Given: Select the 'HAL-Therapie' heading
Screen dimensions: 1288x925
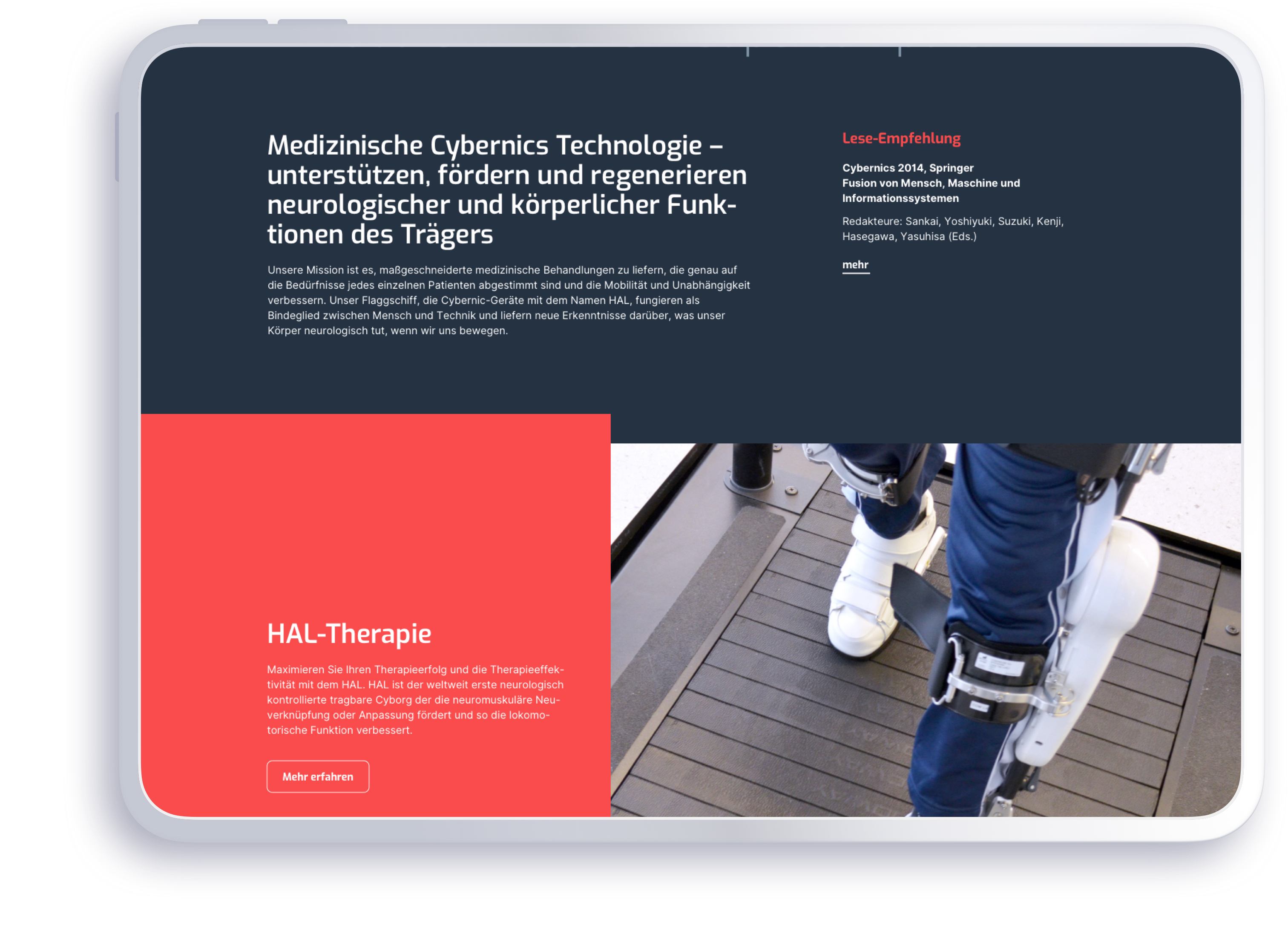Looking at the screenshot, I should point(349,633).
